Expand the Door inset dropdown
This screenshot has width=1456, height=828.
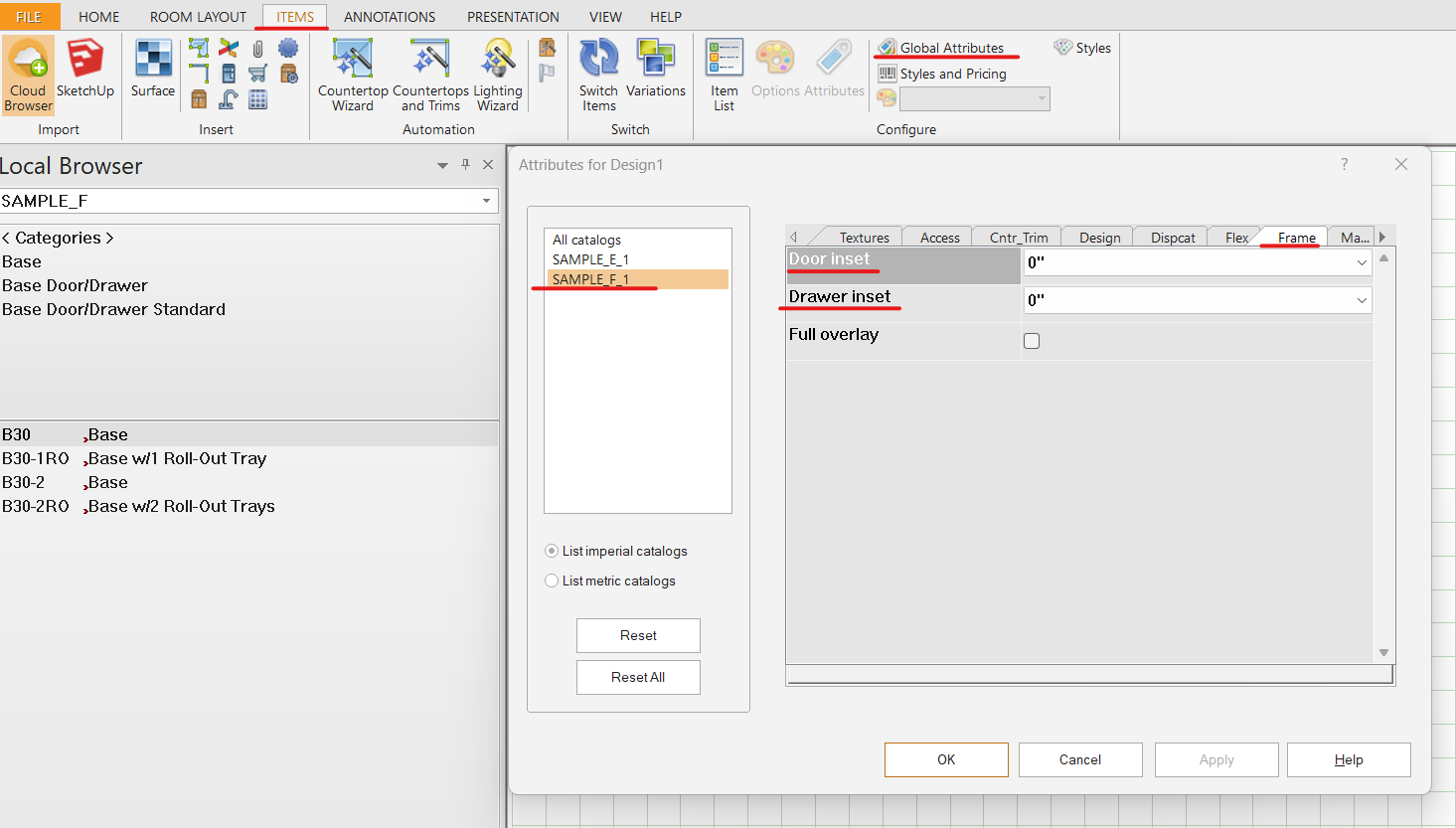click(x=1361, y=262)
